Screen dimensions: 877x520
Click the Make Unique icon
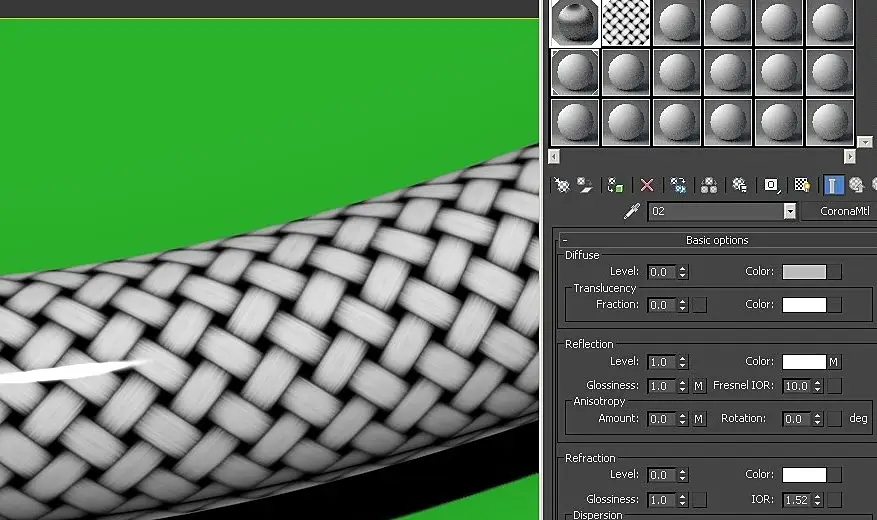[x=709, y=185]
